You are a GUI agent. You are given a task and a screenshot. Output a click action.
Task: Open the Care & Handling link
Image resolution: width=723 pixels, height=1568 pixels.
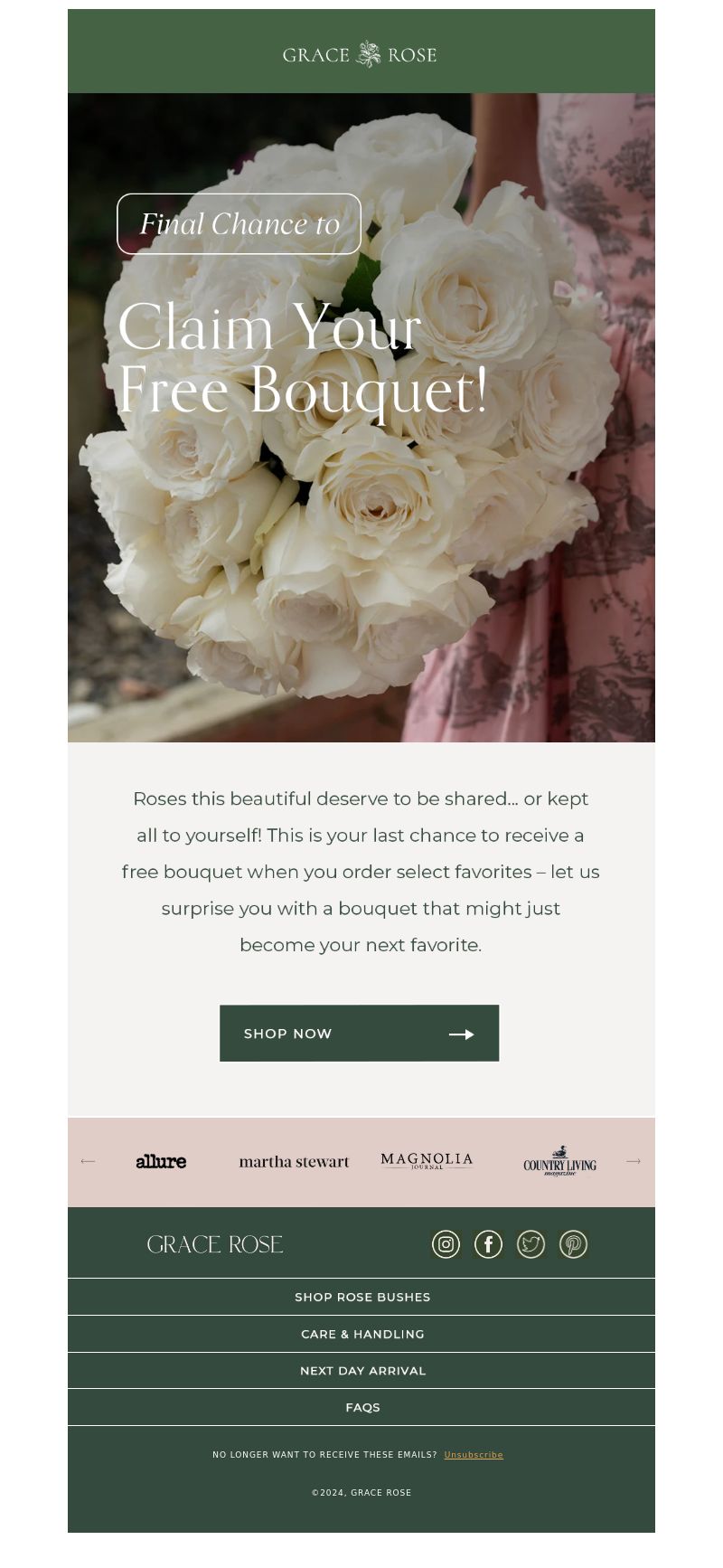point(361,1334)
